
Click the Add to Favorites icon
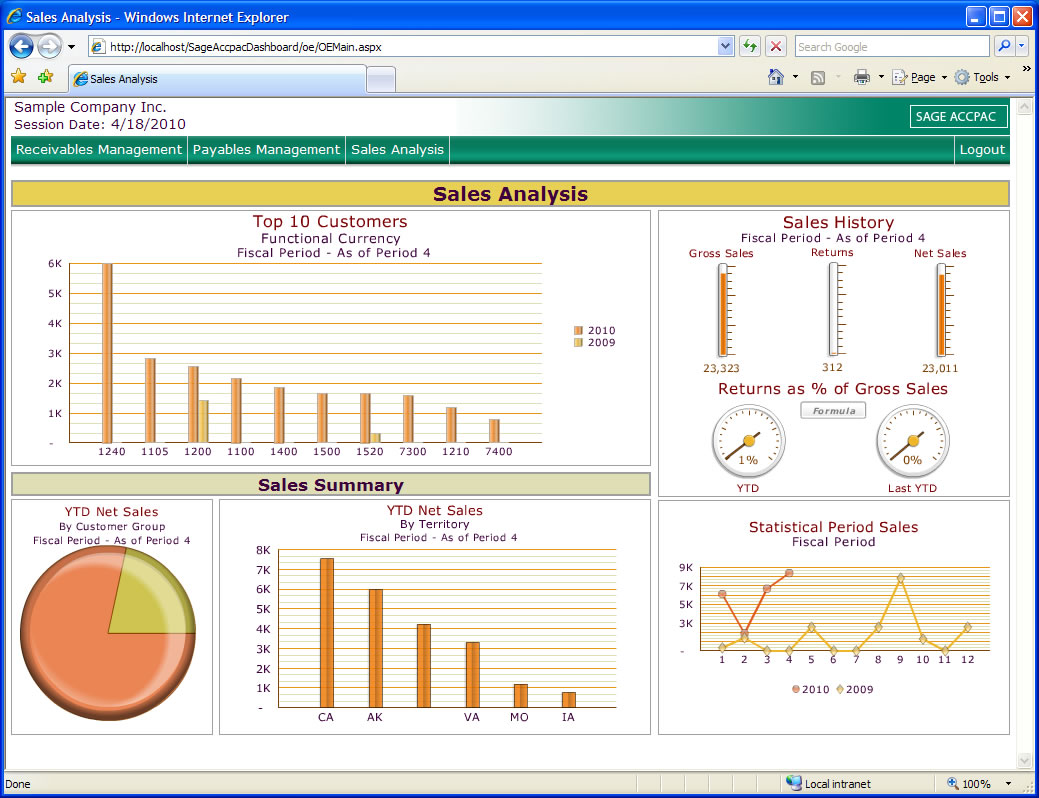[x=45, y=77]
